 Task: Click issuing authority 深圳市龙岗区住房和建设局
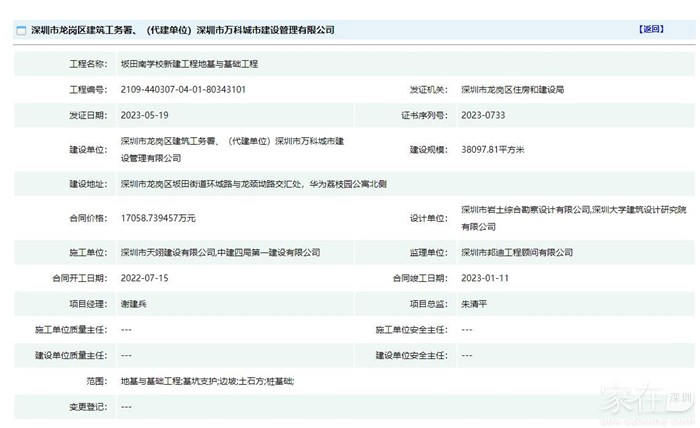coord(512,90)
